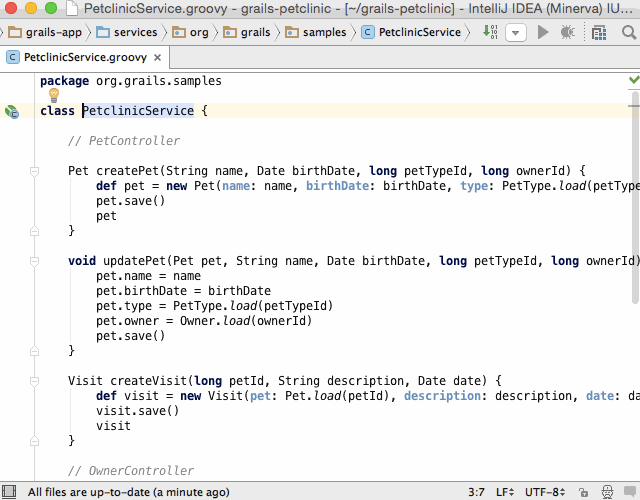Viewport: 640px width, 500px height.
Task: Click the 3:7 cursor position indicator
Action: (x=476, y=492)
